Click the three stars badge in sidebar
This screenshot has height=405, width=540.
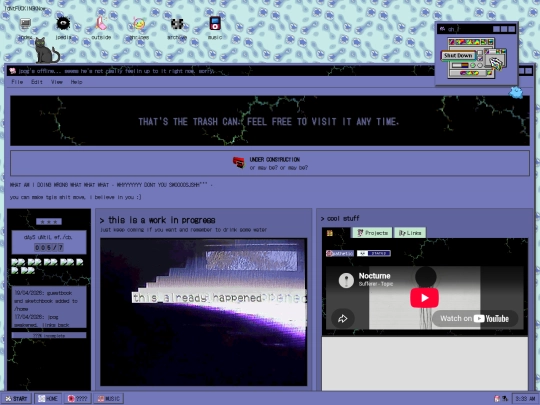49,221
